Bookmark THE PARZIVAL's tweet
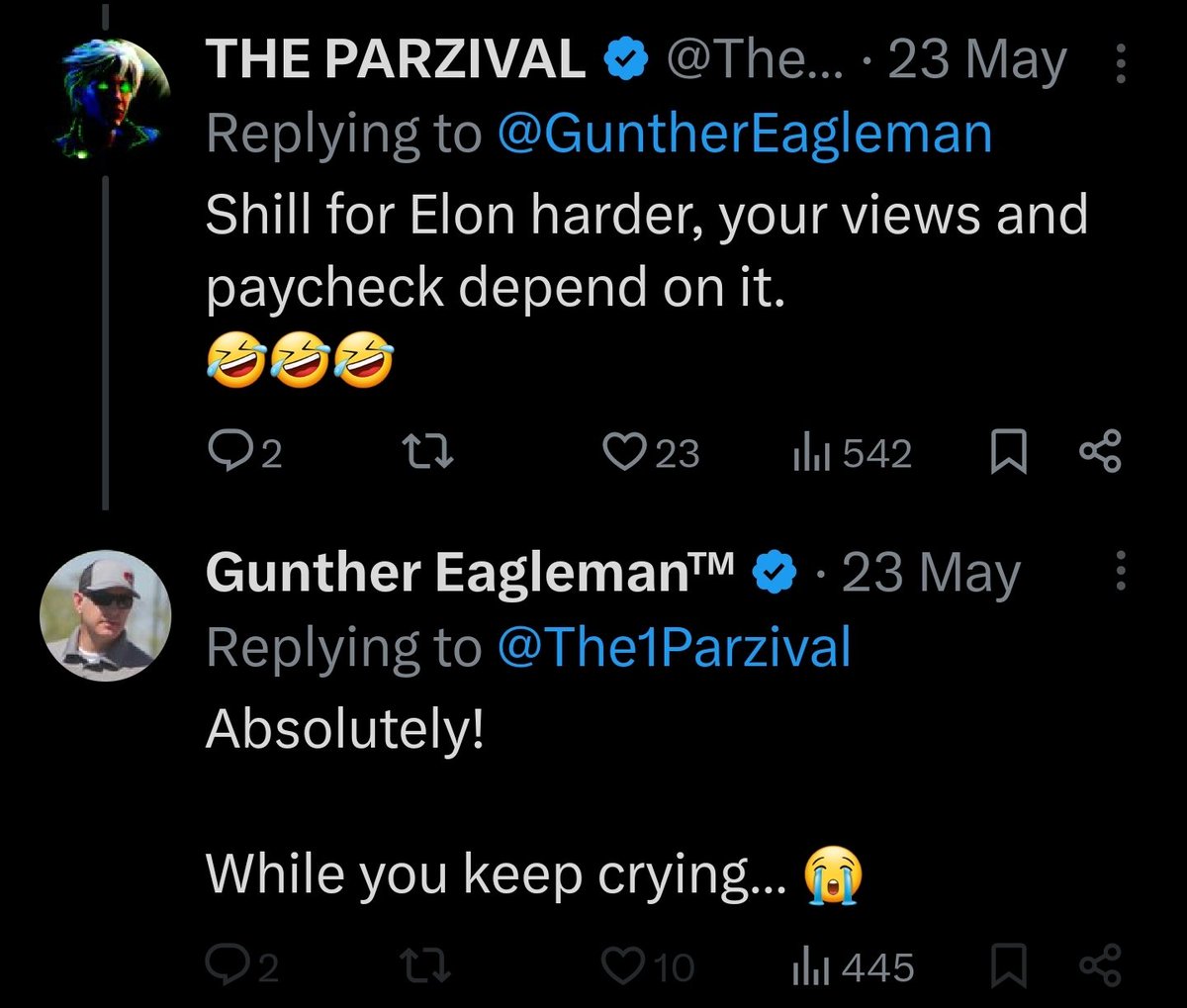The height and width of the screenshot is (1008, 1187). pyautogui.click(x=1007, y=453)
